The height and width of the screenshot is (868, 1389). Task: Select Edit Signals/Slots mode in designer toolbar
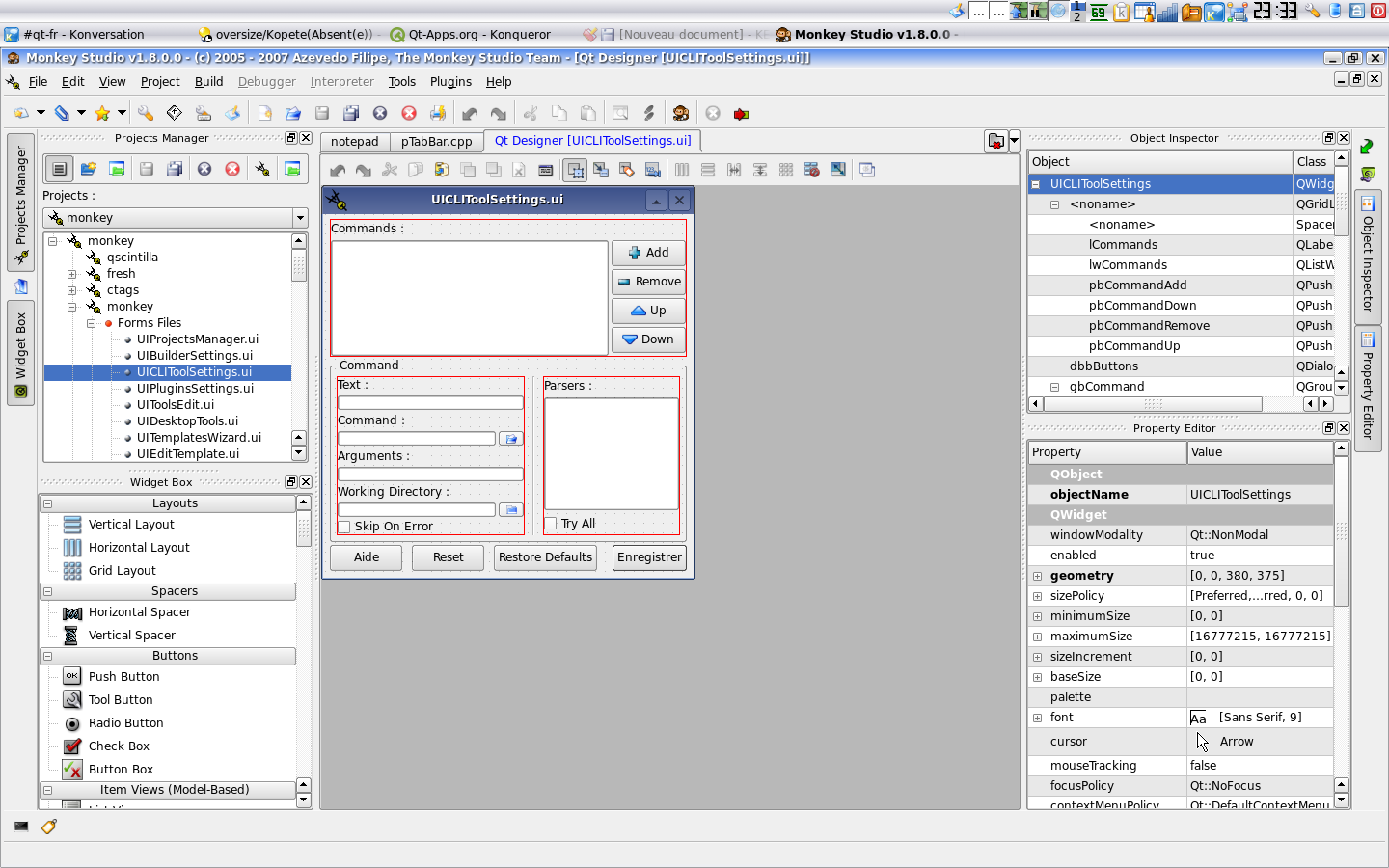(601, 170)
